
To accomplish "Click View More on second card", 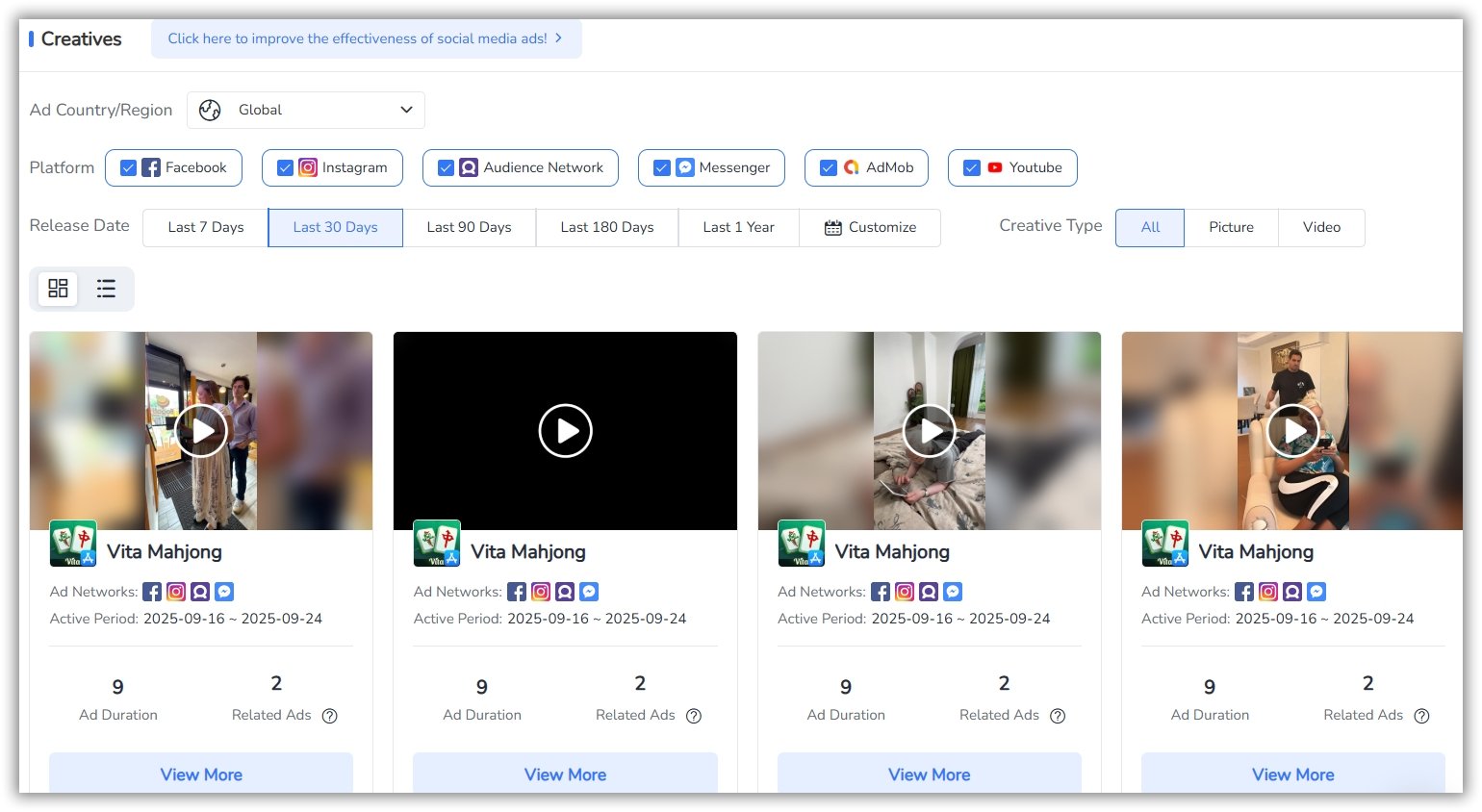I will point(565,774).
